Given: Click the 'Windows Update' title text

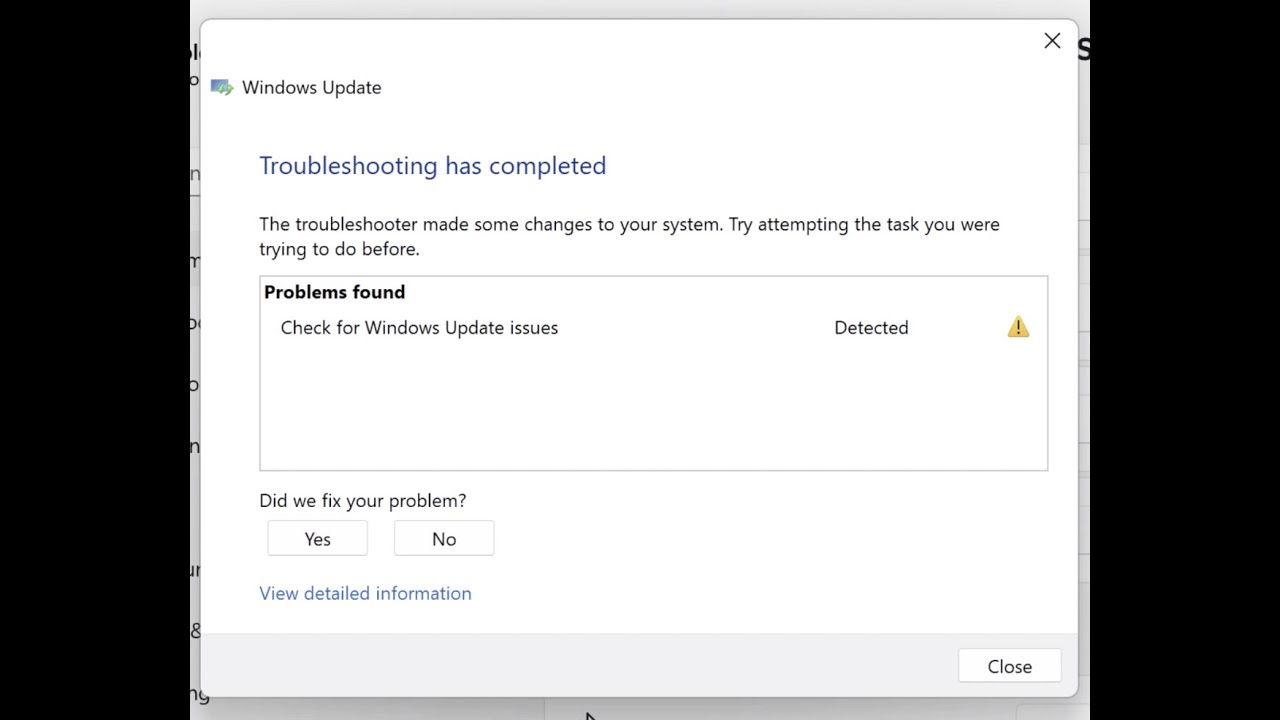Looking at the screenshot, I should [x=311, y=88].
